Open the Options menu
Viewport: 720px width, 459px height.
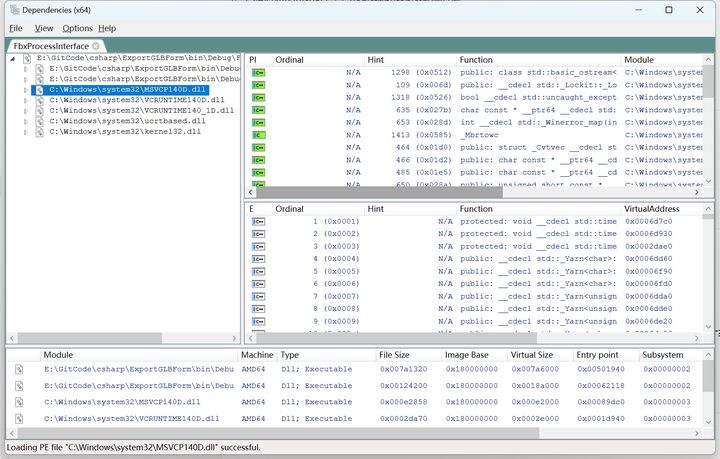[77, 28]
